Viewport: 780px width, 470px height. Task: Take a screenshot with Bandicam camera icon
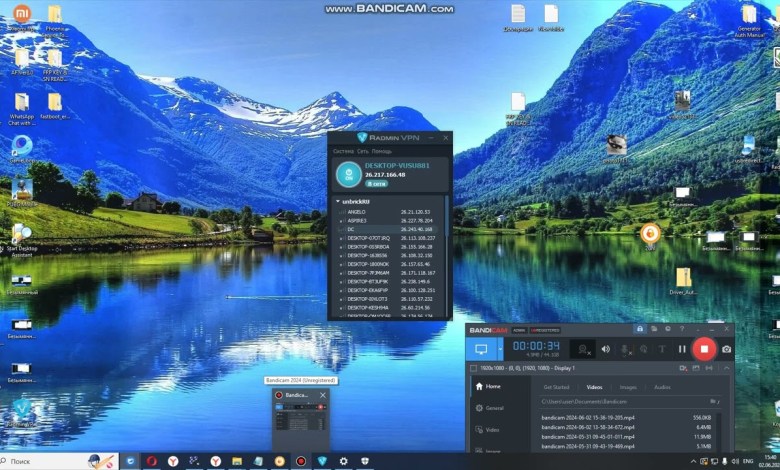click(x=726, y=350)
